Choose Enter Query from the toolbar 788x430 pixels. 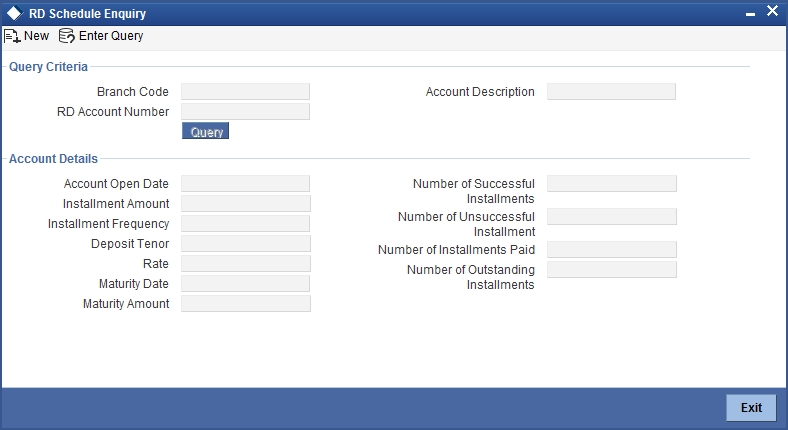tap(111, 36)
